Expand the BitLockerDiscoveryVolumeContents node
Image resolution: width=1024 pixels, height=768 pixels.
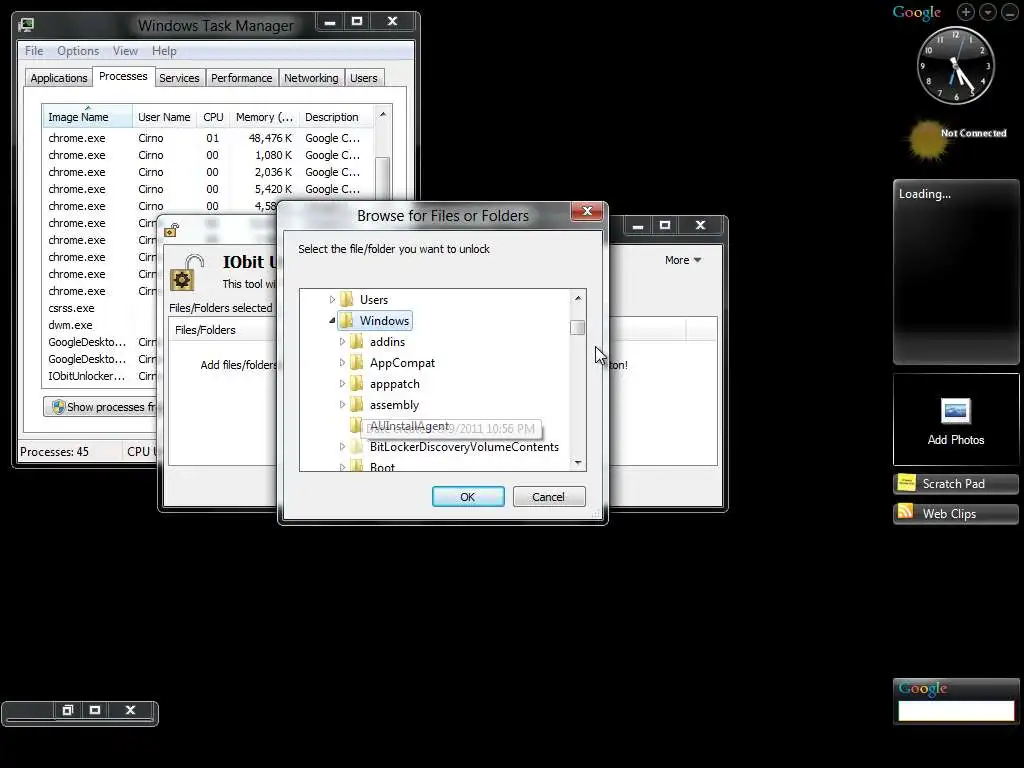[x=342, y=447]
